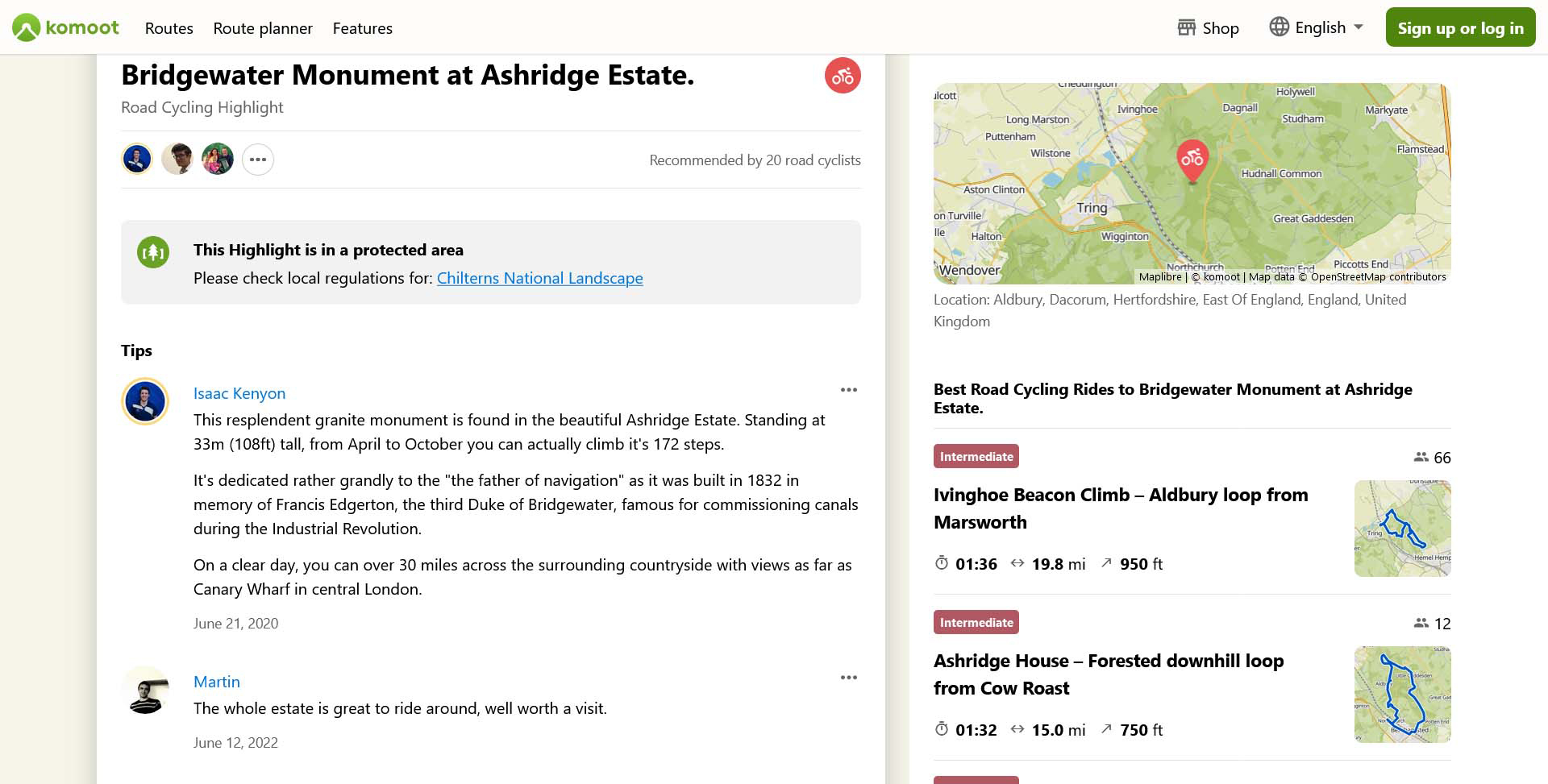Viewport: 1548px width, 784px height.
Task: Click the green protected area tree icon
Action: (153, 252)
